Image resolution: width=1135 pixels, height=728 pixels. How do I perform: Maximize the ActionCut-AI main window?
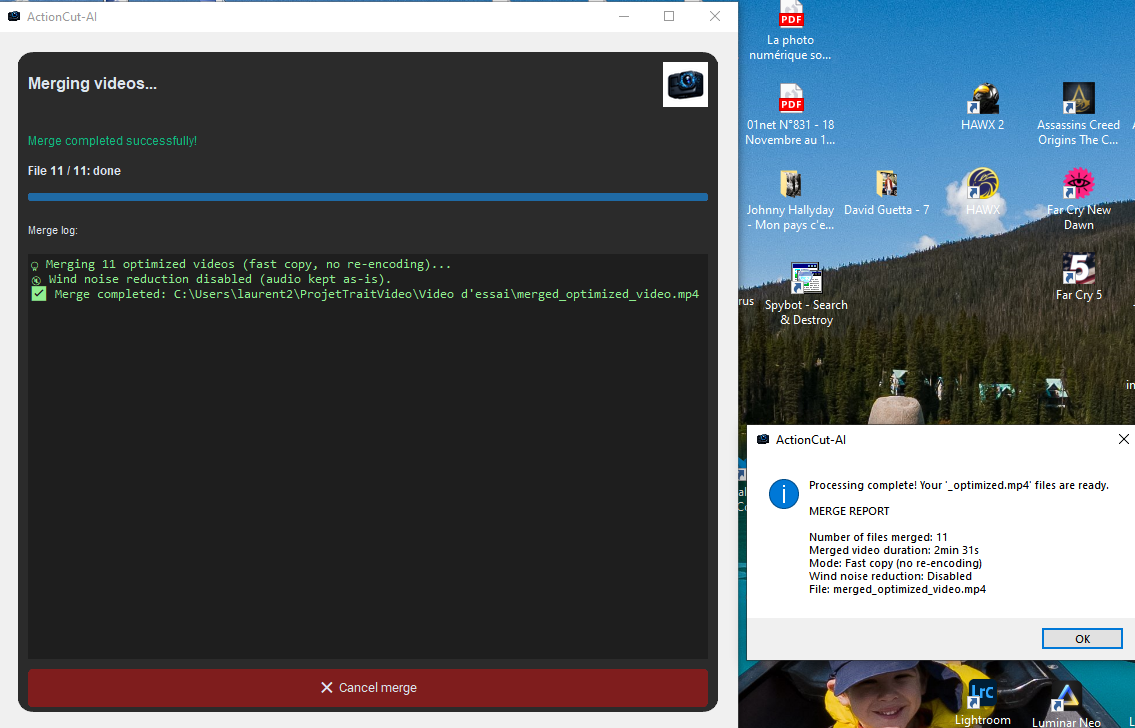(x=669, y=16)
